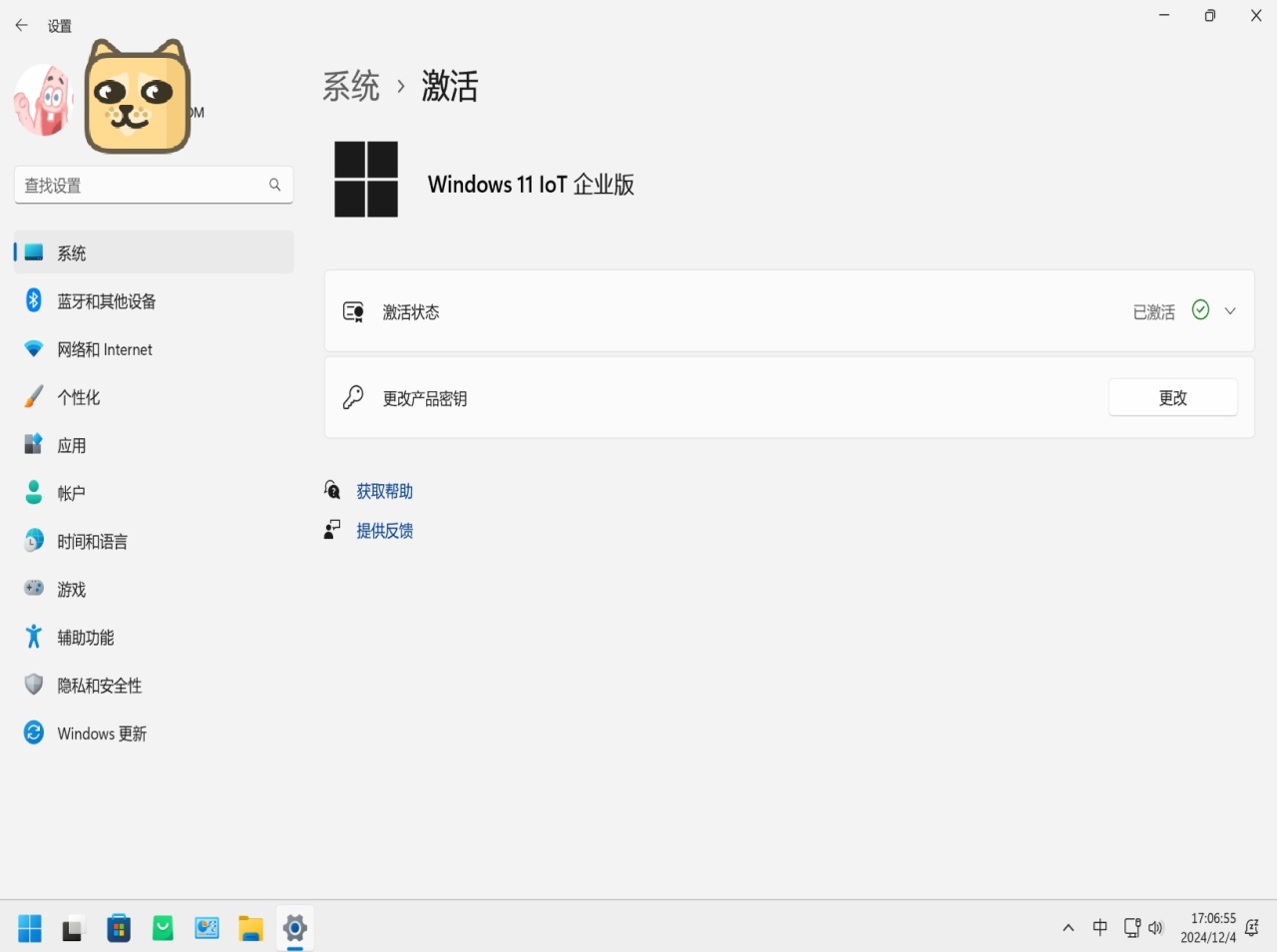
Task: Select 系统 in the settings sidebar
Action: click(x=154, y=252)
